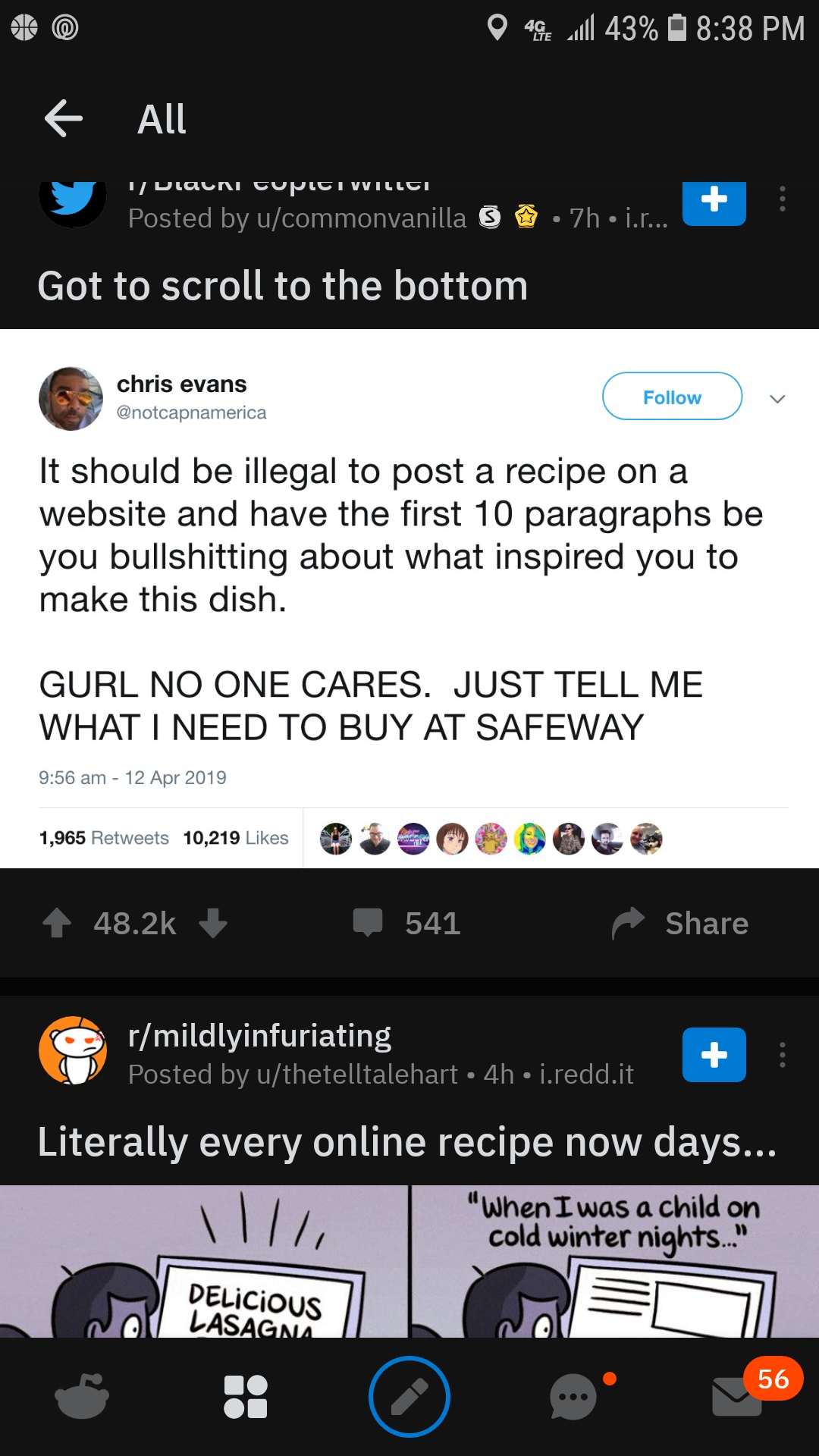Create a new post with pencil icon
819x1456 pixels.
409,1396
